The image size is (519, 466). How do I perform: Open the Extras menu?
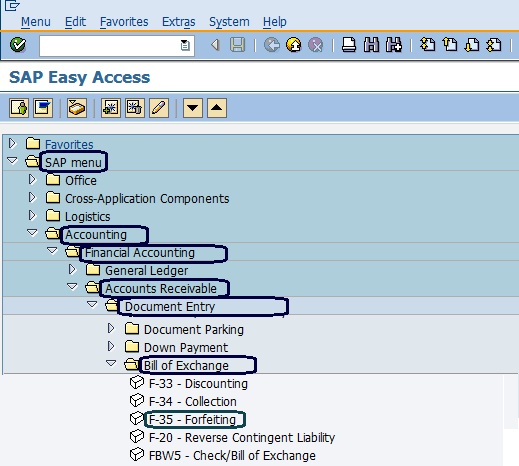(x=179, y=22)
